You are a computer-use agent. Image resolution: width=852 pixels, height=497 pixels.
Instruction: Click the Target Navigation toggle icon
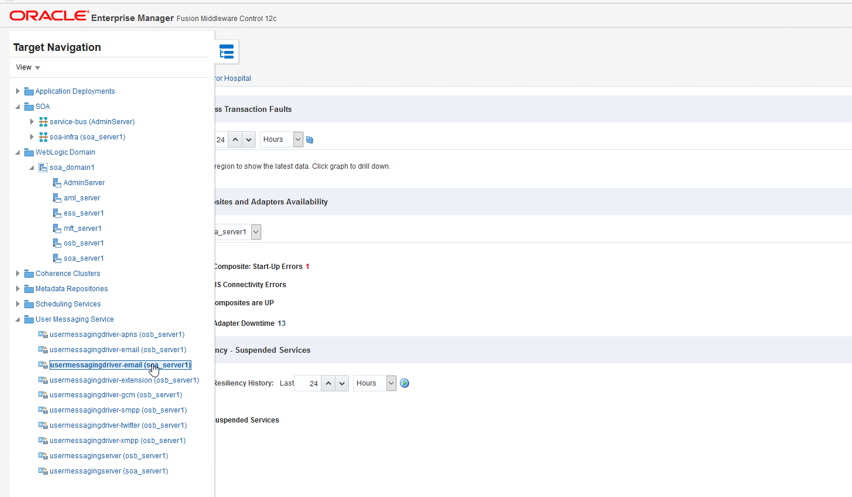227,52
